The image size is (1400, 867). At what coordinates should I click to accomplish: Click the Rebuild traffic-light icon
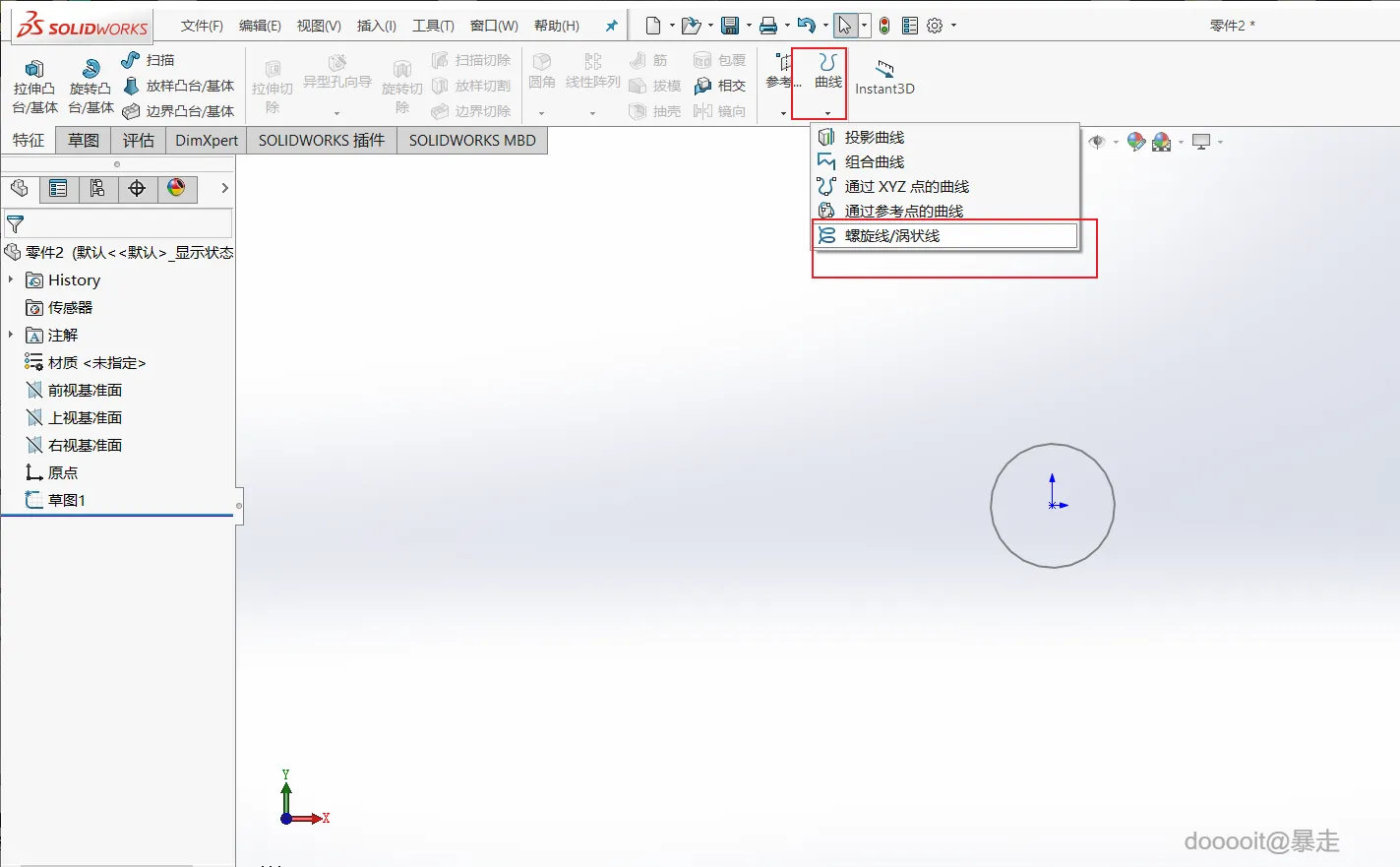[884, 26]
